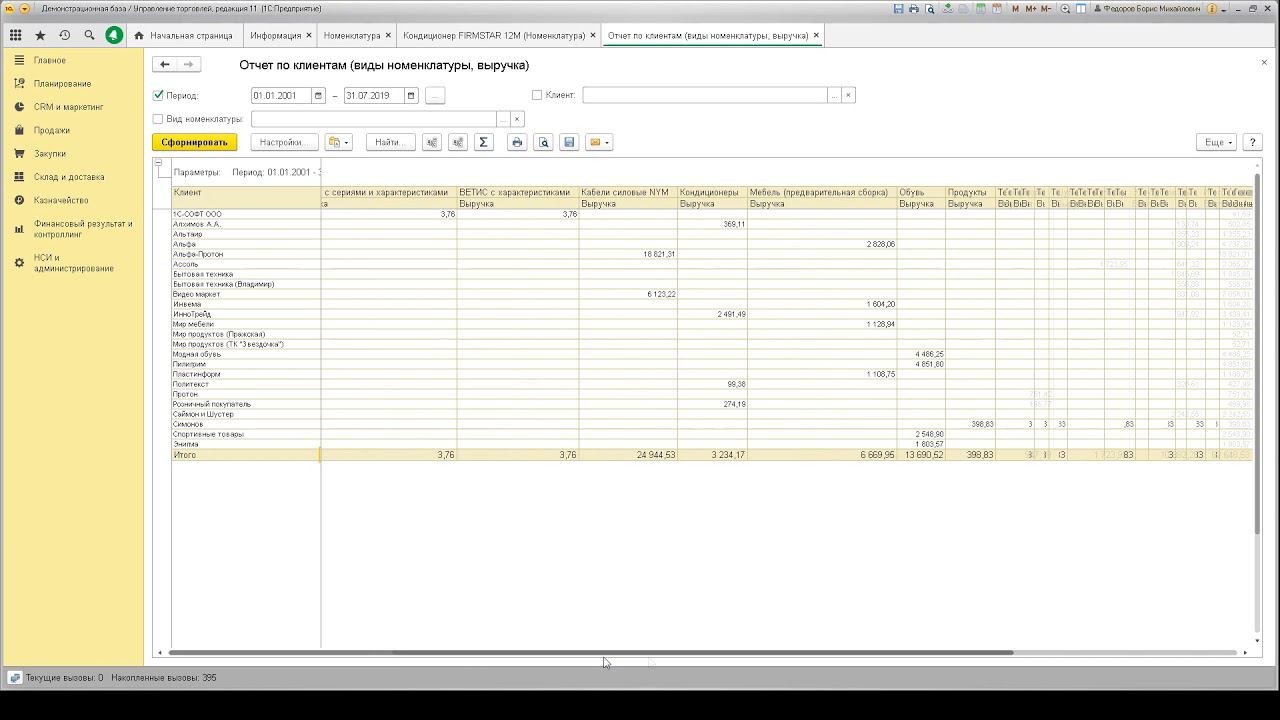The height and width of the screenshot is (720, 1280).
Task: Open the sections menu grid icon
Action: pyautogui.click(x=15, y=35)
